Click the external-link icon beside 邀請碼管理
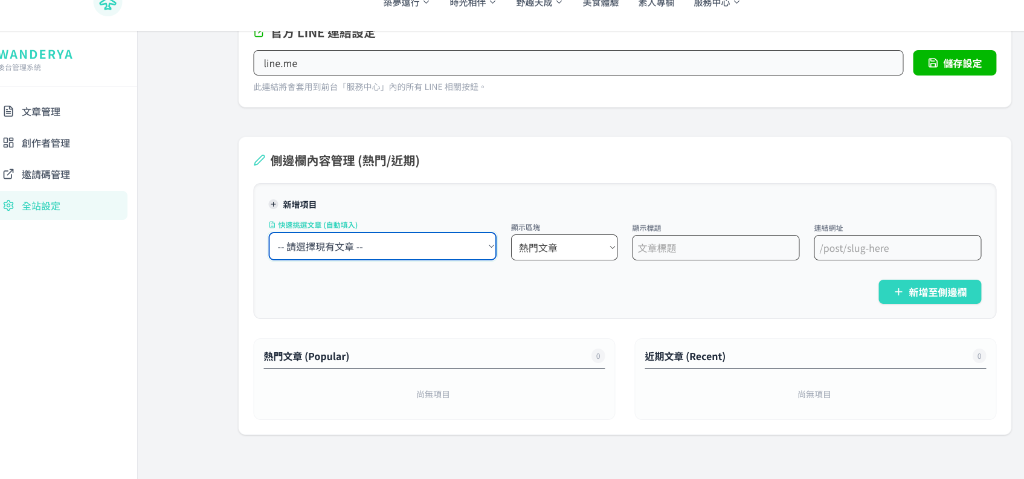 [x=9, y=174]
